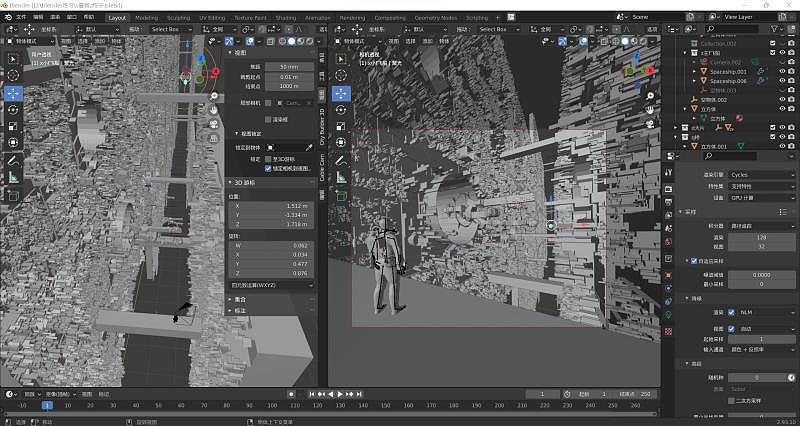This screenshot has width=800, height=426.
Task: Open the Texture properties checker icon
Action: point(669,331)
